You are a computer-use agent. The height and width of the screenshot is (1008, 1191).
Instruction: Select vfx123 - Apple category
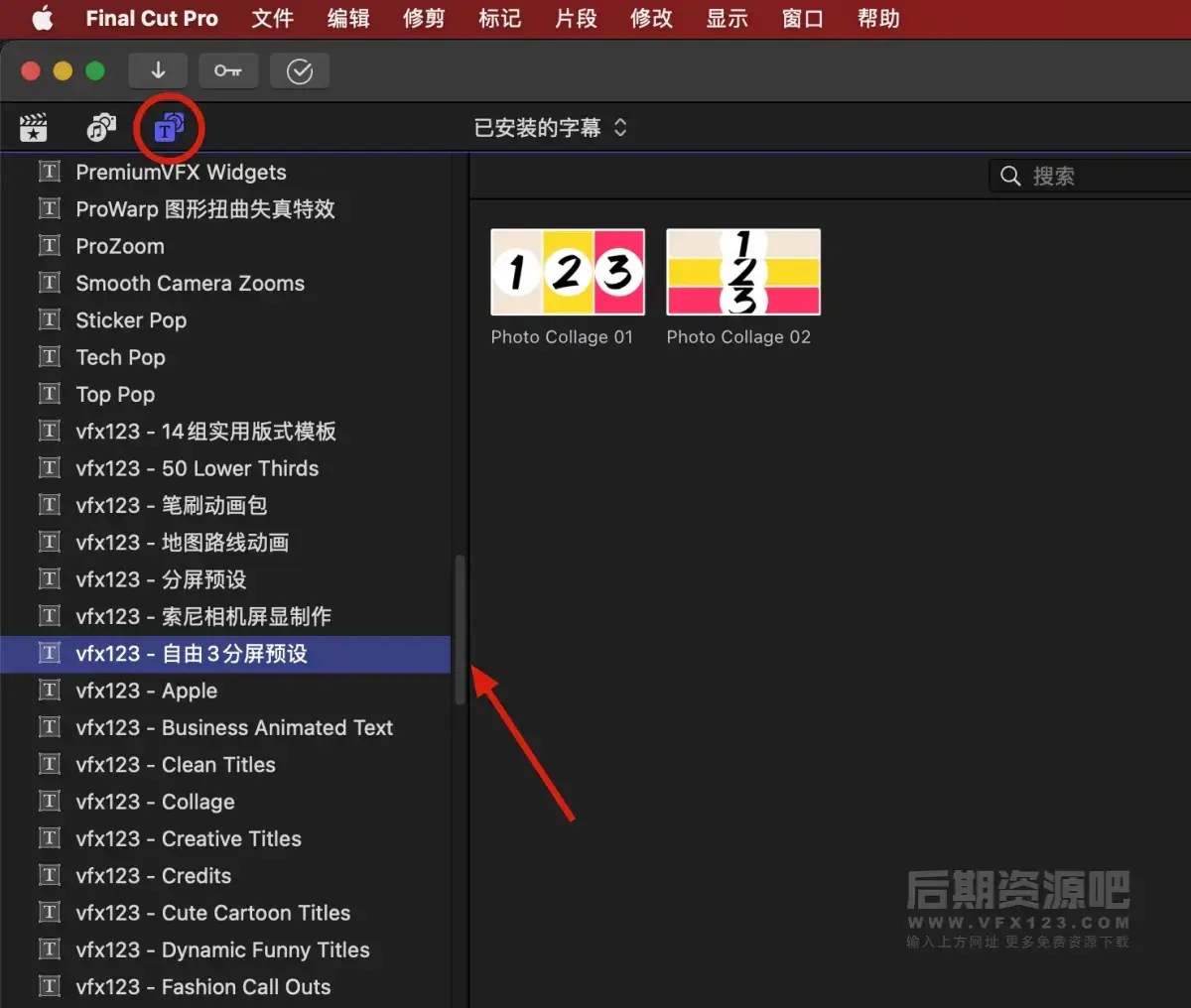[x=225, y=691]
